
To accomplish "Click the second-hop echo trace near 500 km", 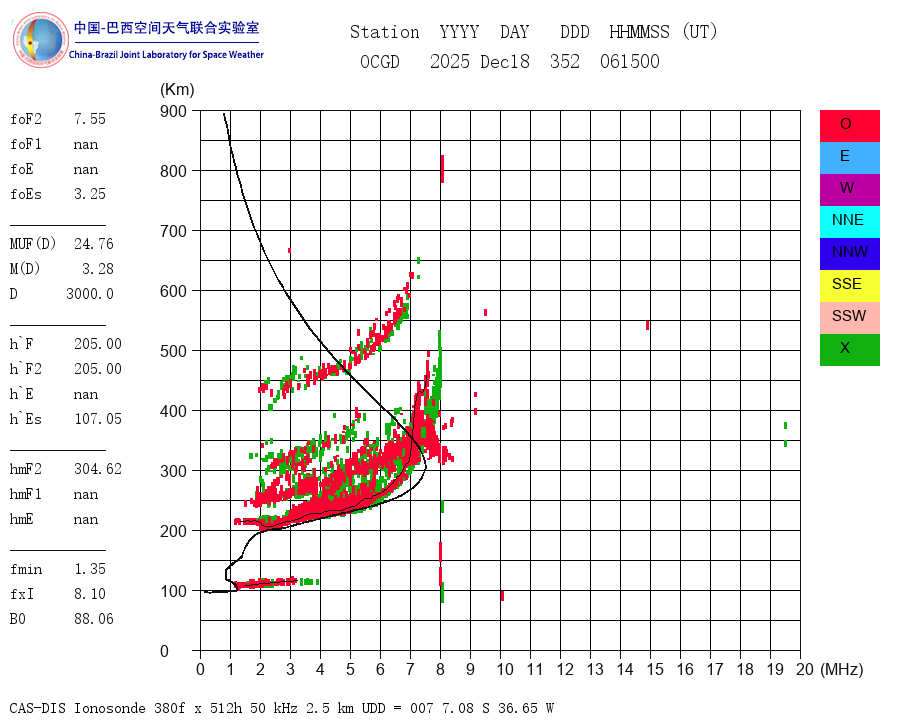I will point(339,333).
